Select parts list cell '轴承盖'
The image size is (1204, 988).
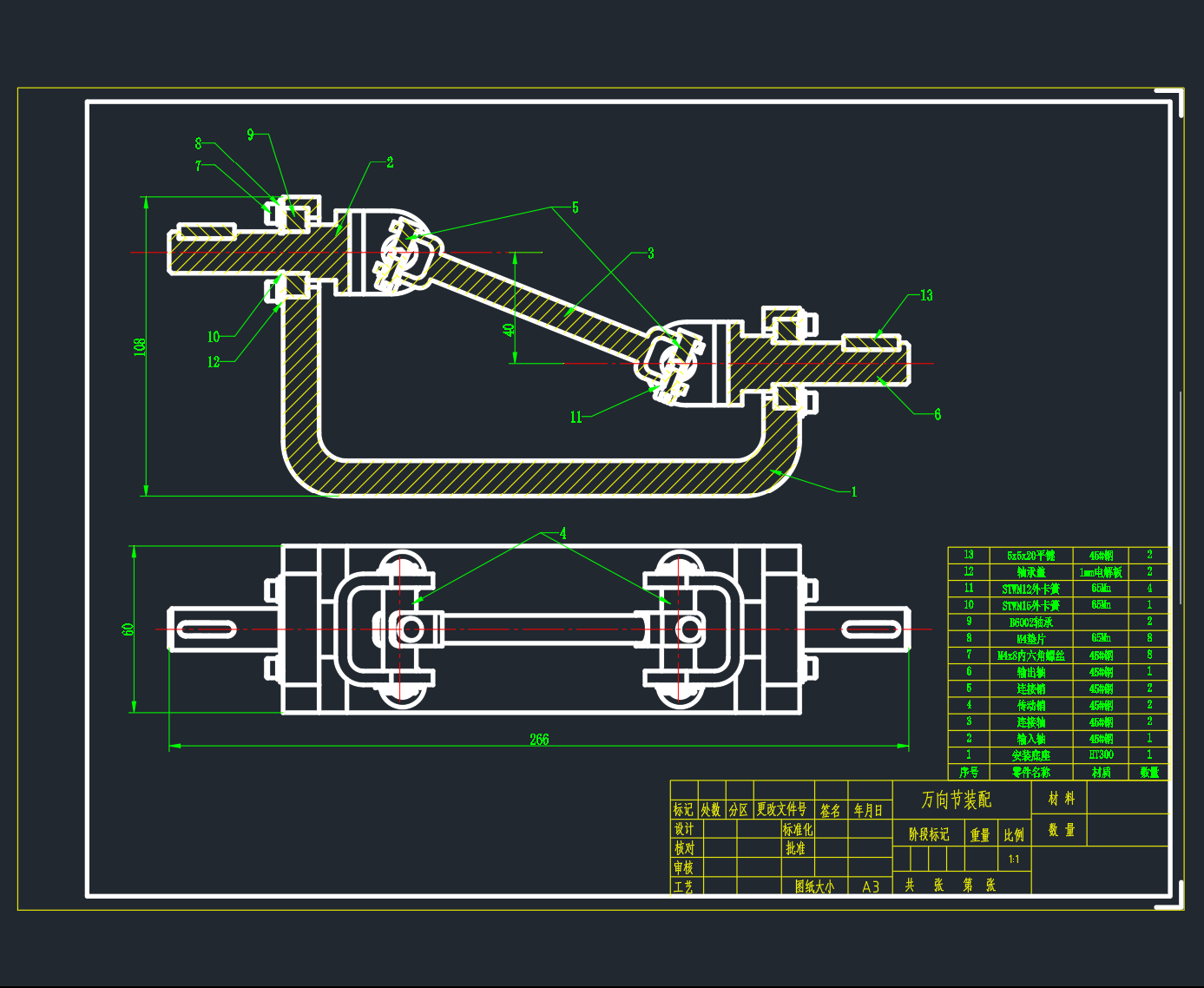click(1031, 572)
